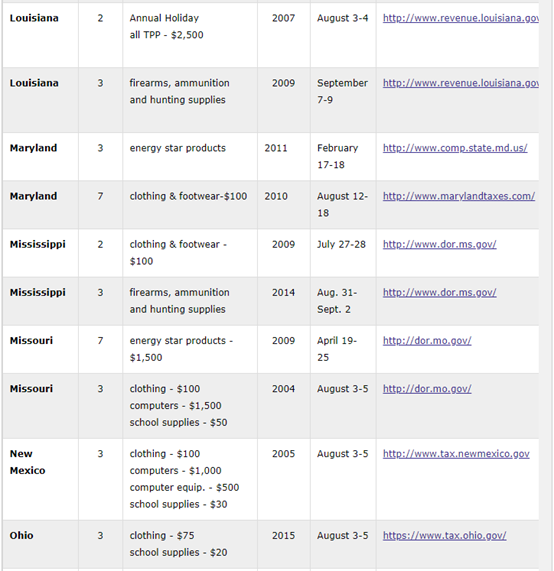Open Mississippi clothing & footwear dor.ms.gov link
The height and width of the screenshot is (571, 554).
[x=439, y=244]
